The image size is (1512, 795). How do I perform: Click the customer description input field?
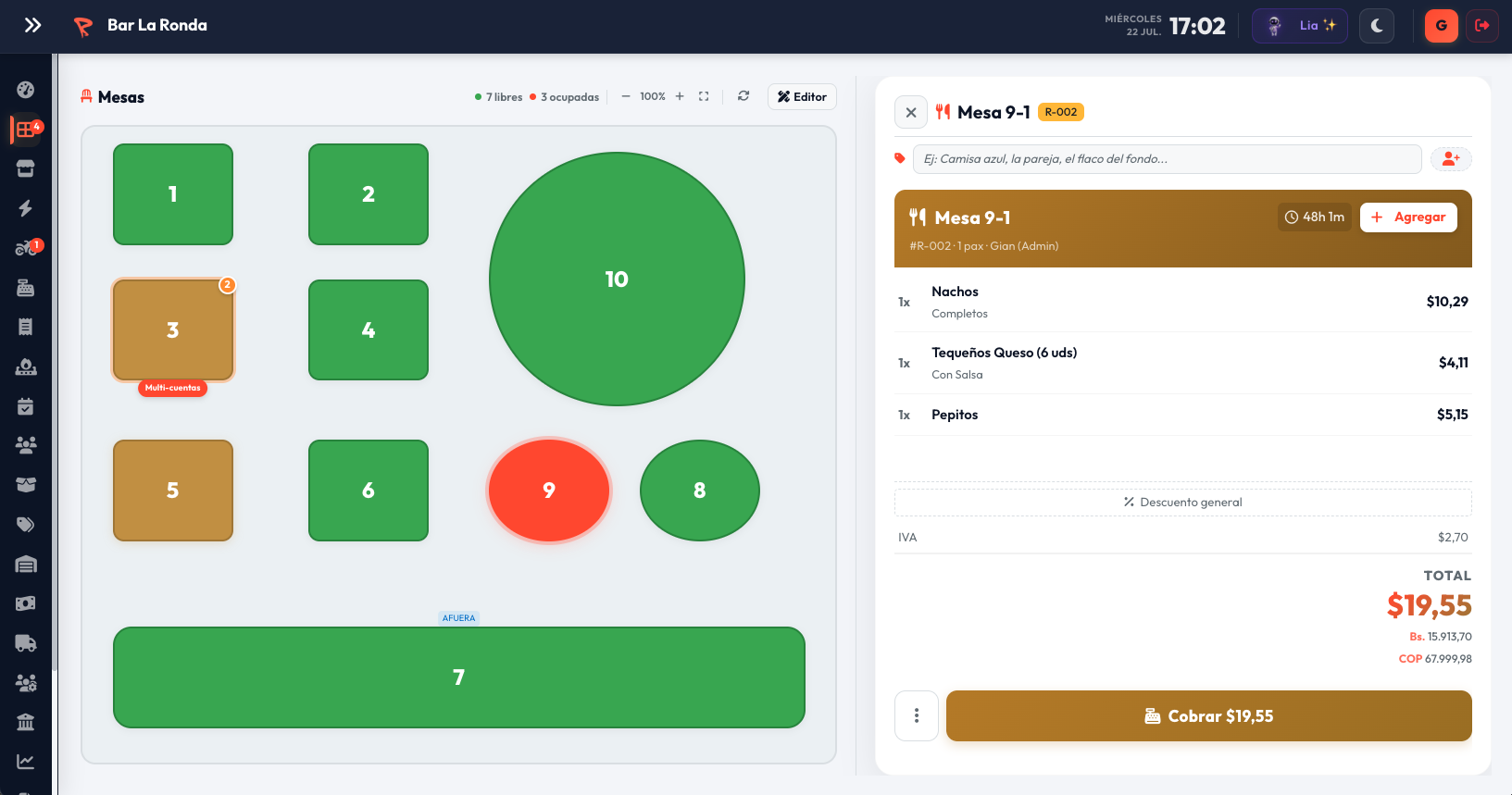pyautogui.click(x=1167, y=159)
